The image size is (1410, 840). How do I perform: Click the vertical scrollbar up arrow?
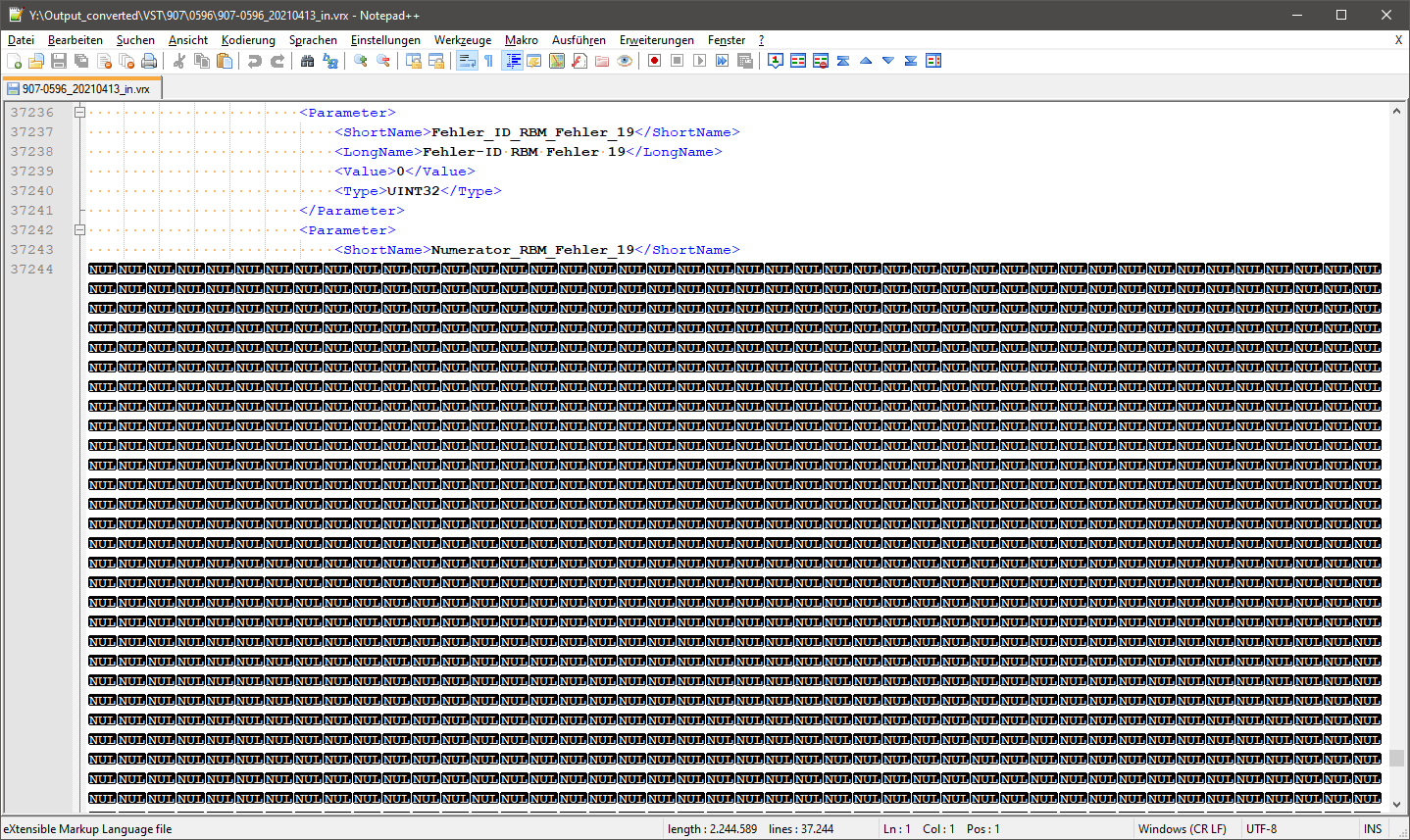coord(1397,112)
